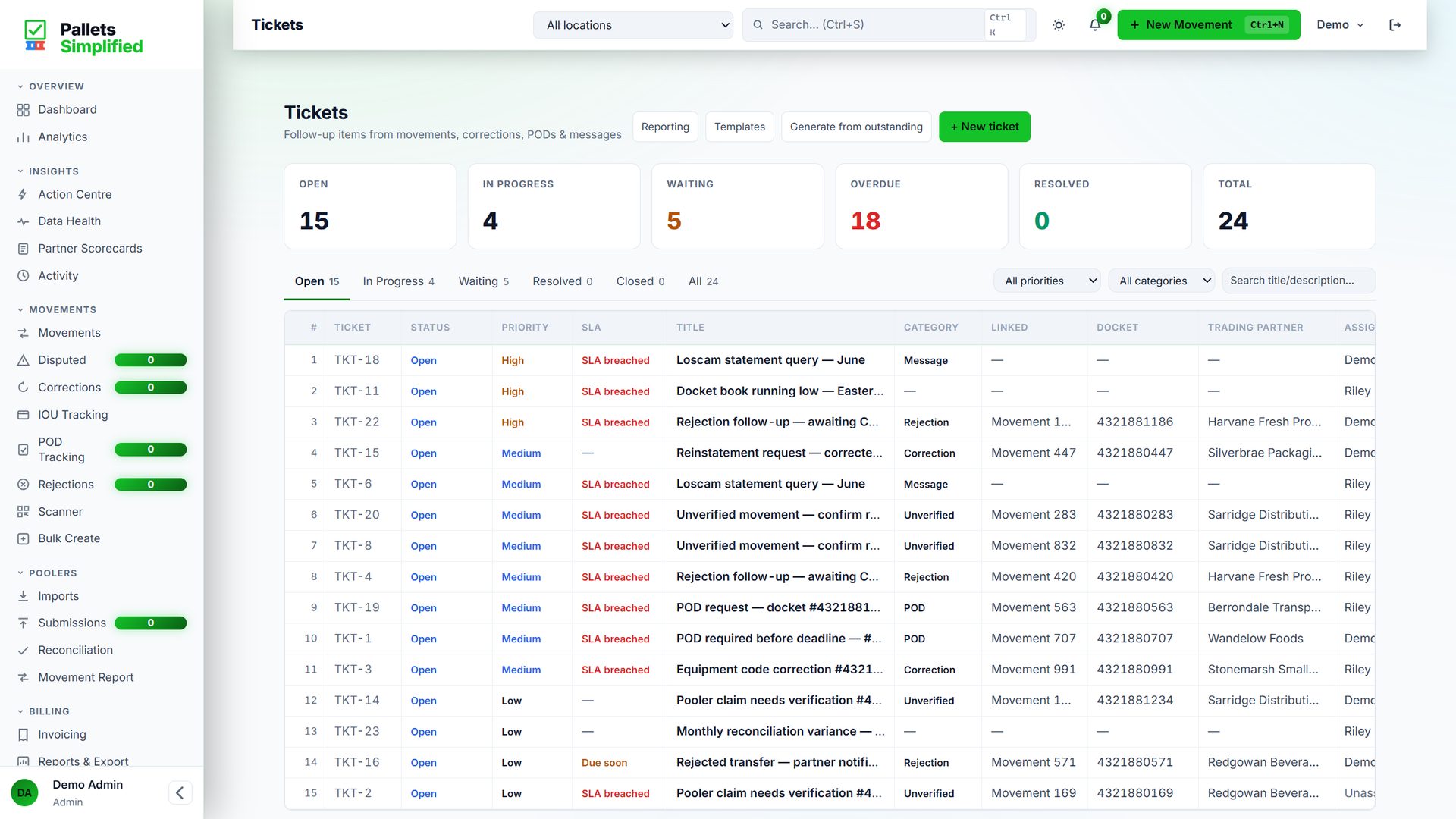The height and width of the screenshot is (819, 1456).
Task: Switch to the Closed tab
Action: [x=640, y=281]
